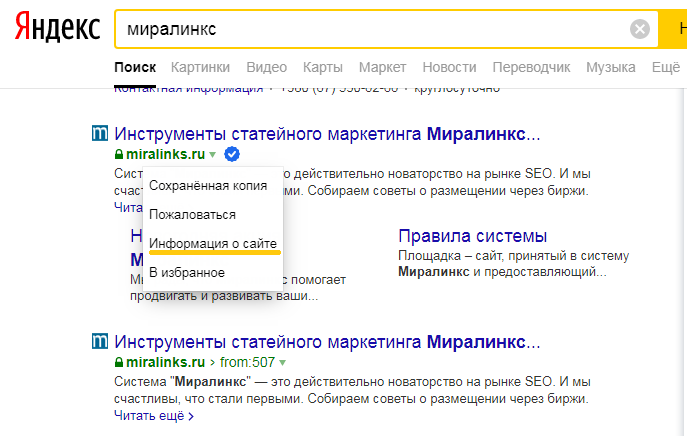Click the miralinks favicon of the first result

[x=100, y=133]
